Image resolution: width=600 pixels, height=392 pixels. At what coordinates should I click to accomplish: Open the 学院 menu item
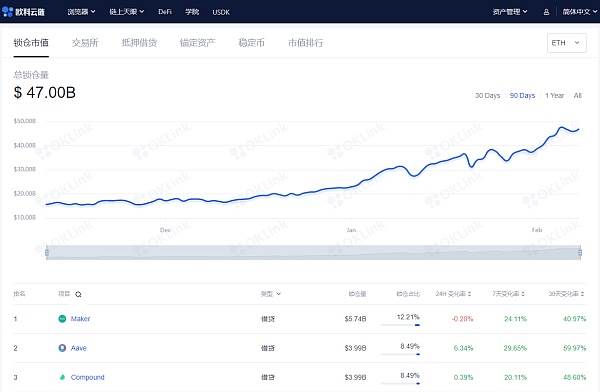tap(192, 12)
